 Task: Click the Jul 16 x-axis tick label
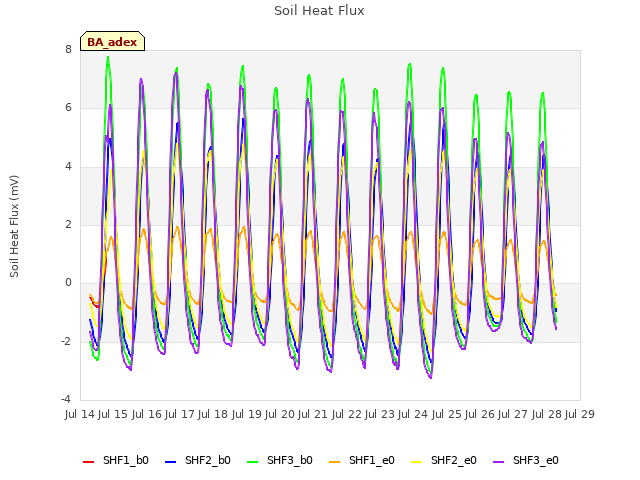(x=147, y=414)
